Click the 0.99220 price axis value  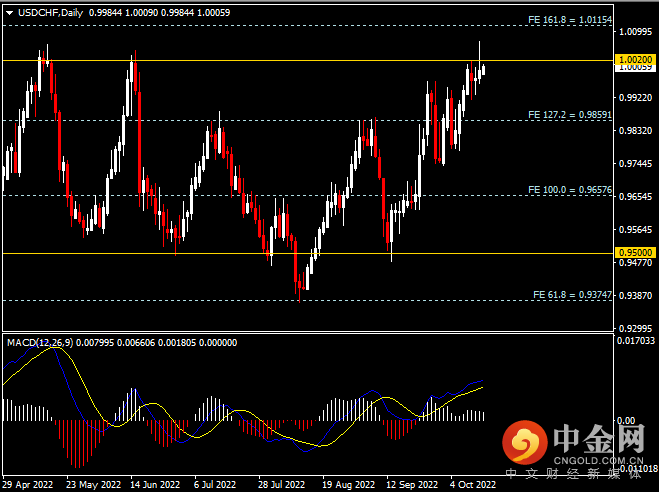pos(636,97)
